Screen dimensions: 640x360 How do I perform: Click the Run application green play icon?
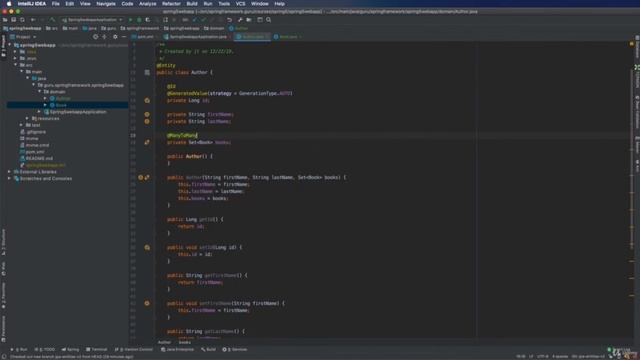(130, 20)
